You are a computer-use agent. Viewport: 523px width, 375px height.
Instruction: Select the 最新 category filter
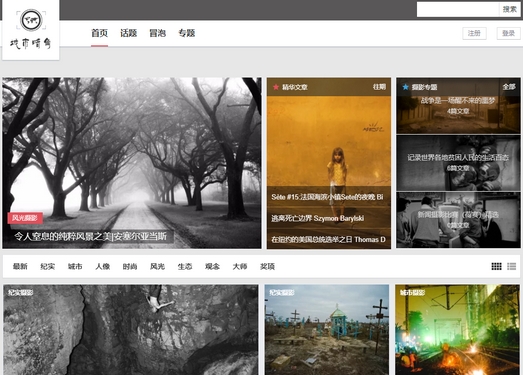pos(20,266)
